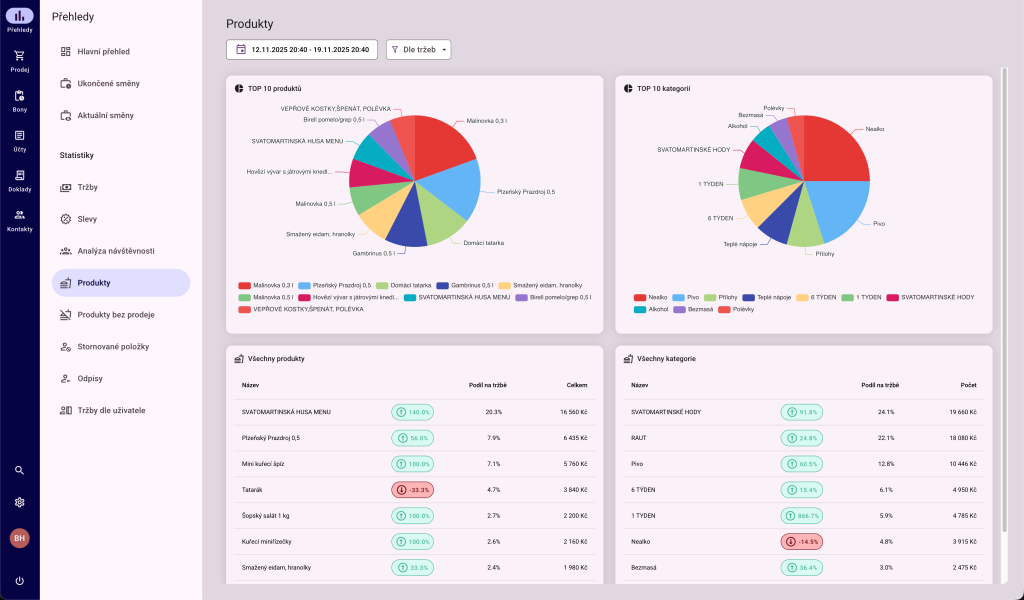
Task: Open Bony in the left rail
Action: (19, 96)
